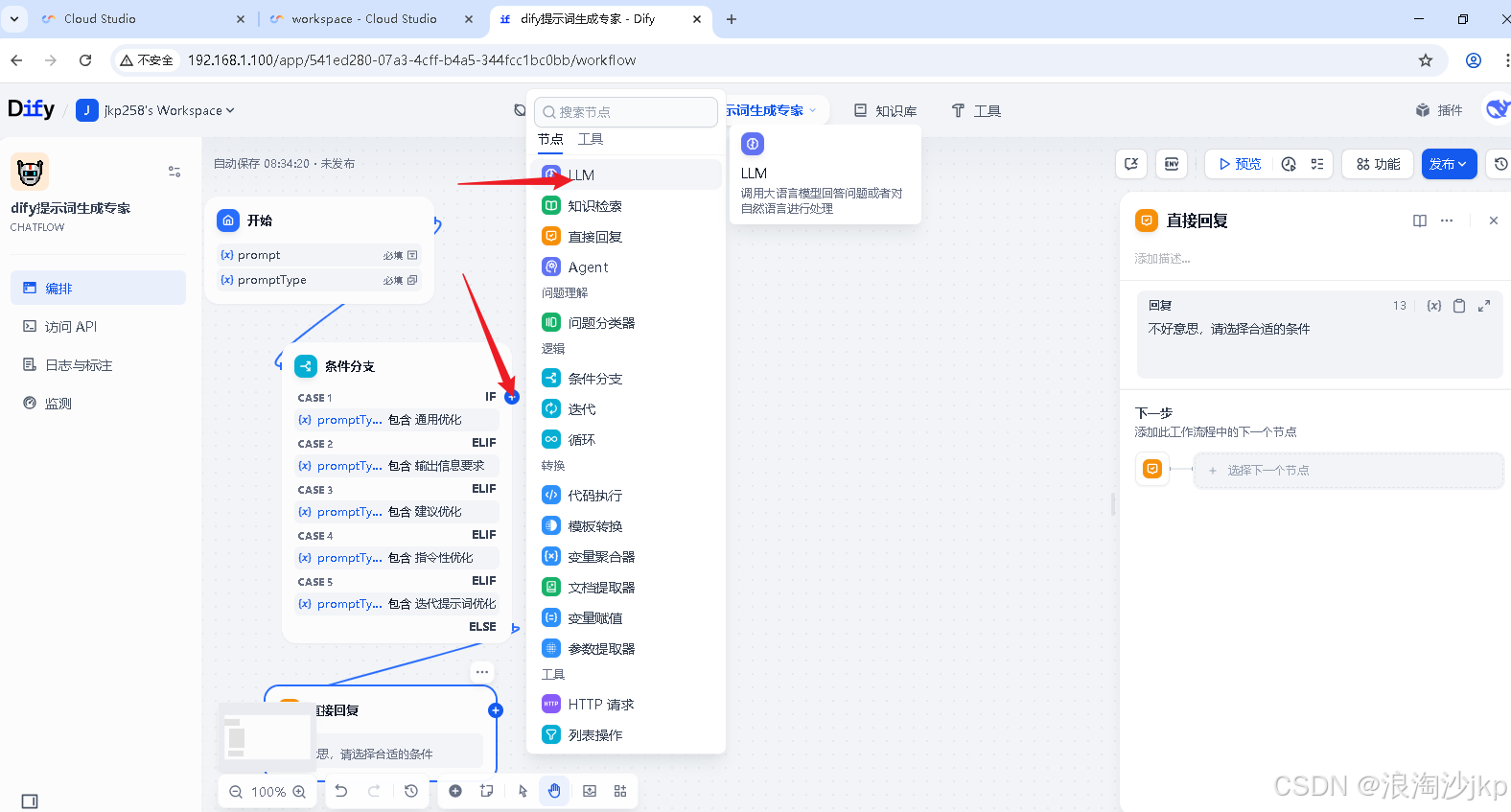Open the 发布 dropdown button
1511x812 pixels.
point(1449,164)
